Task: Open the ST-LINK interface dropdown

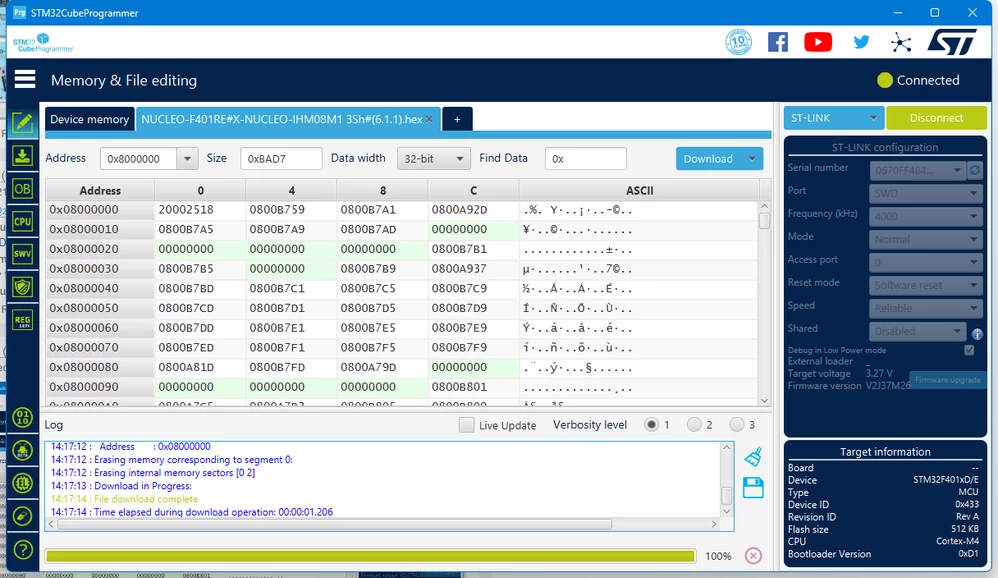Action: click(833, 118)
